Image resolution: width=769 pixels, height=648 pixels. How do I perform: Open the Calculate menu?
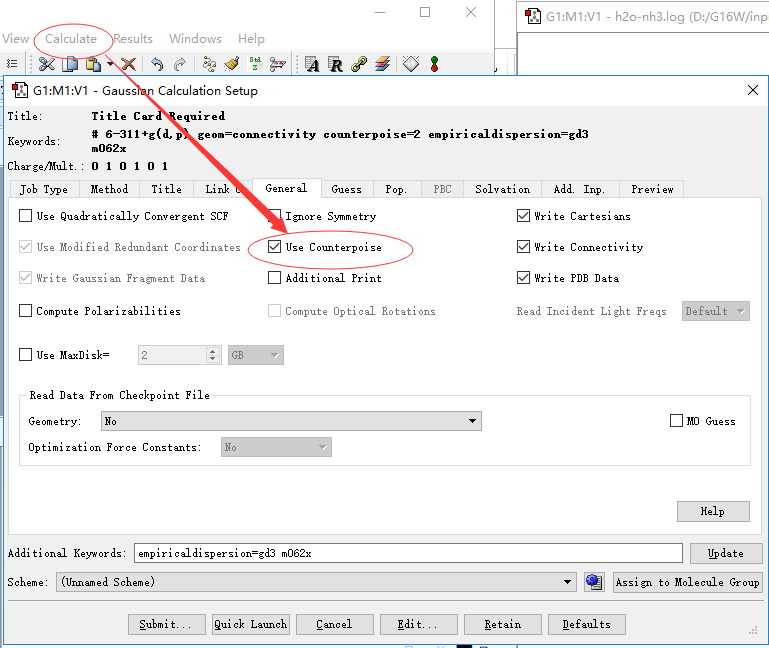(x=71, y=39)
